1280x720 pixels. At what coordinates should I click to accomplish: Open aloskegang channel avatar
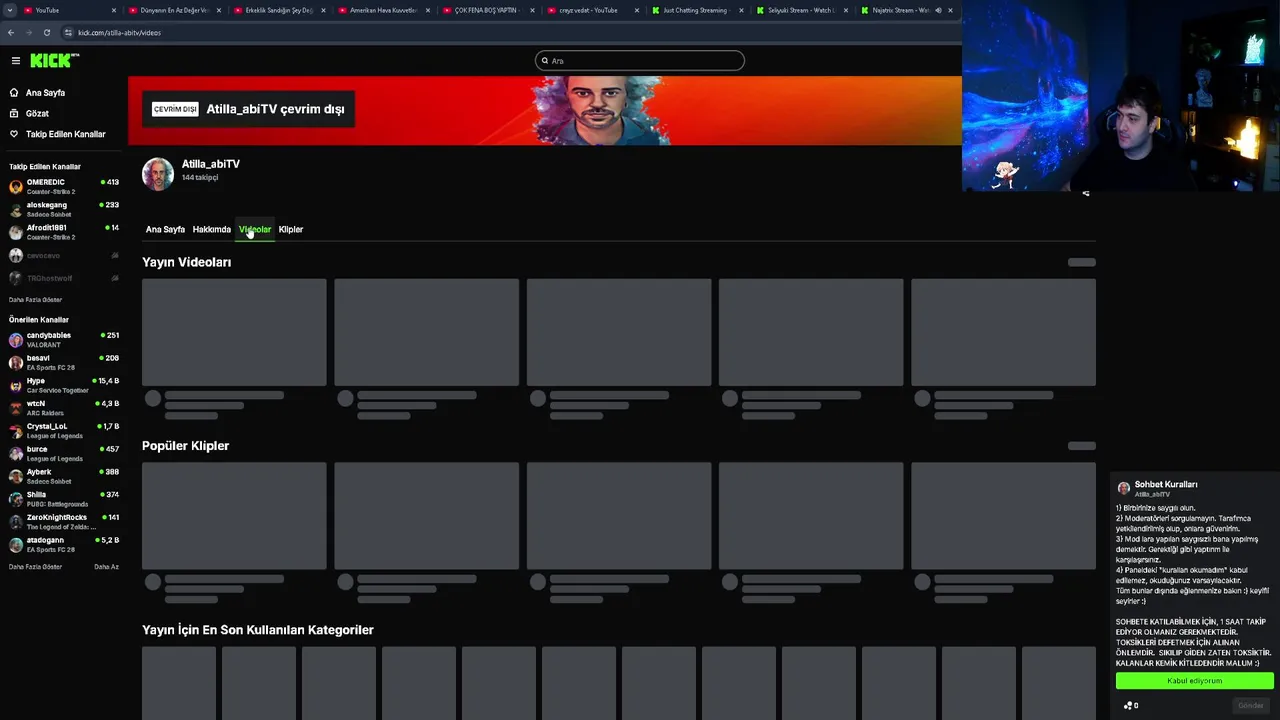coord(15,210)
